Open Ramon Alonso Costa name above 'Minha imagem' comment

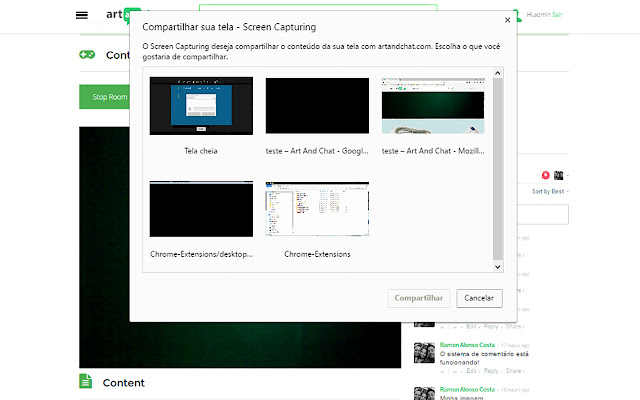click(467, 389)
